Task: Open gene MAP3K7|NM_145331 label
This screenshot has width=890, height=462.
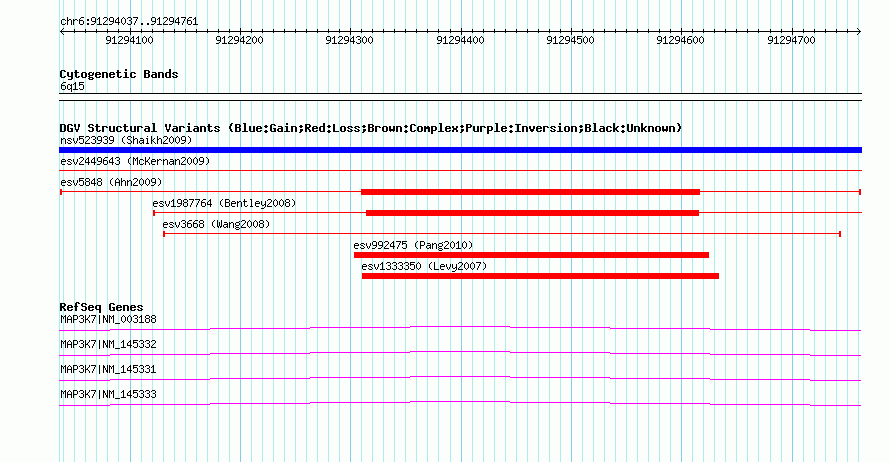Action: (108, 369)
